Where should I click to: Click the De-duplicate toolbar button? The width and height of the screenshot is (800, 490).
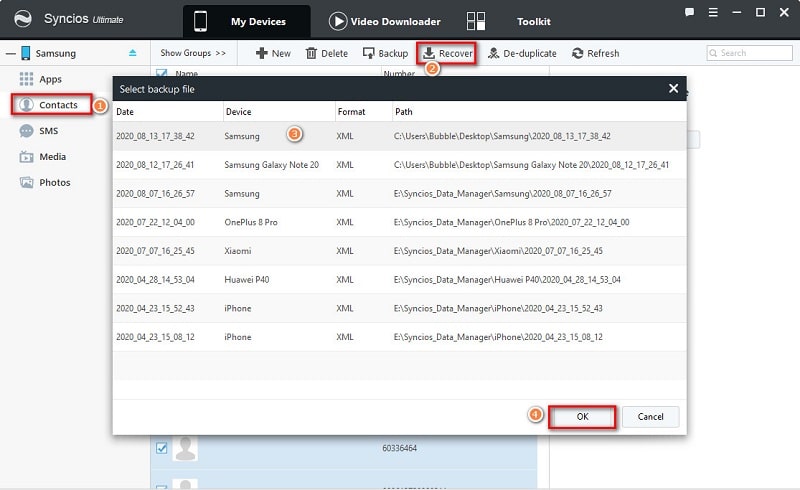[x=522, y=53]
